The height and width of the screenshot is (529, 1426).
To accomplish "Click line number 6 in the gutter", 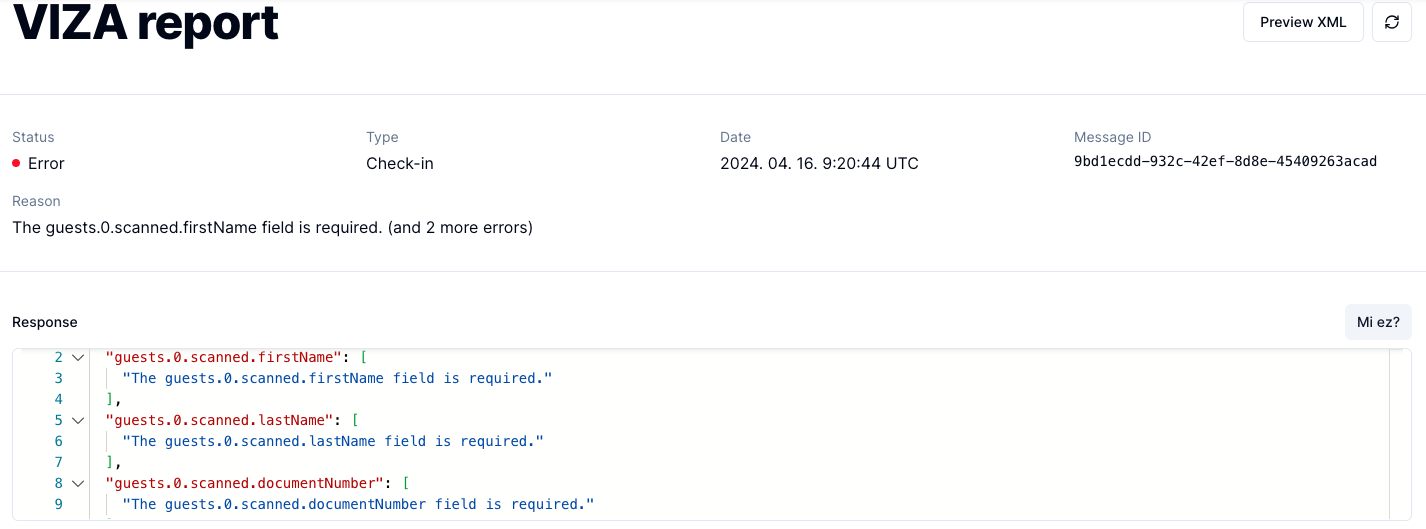I will [x=58, y=441].
